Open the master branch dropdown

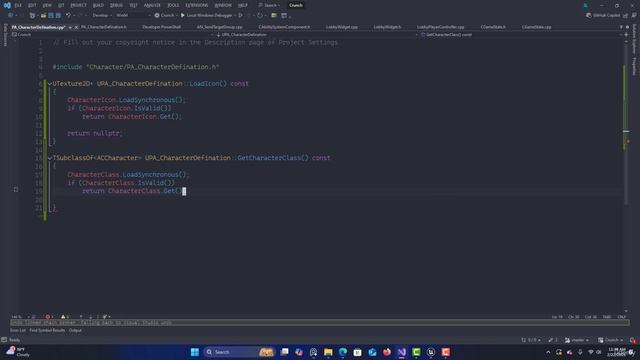(577, 340)
